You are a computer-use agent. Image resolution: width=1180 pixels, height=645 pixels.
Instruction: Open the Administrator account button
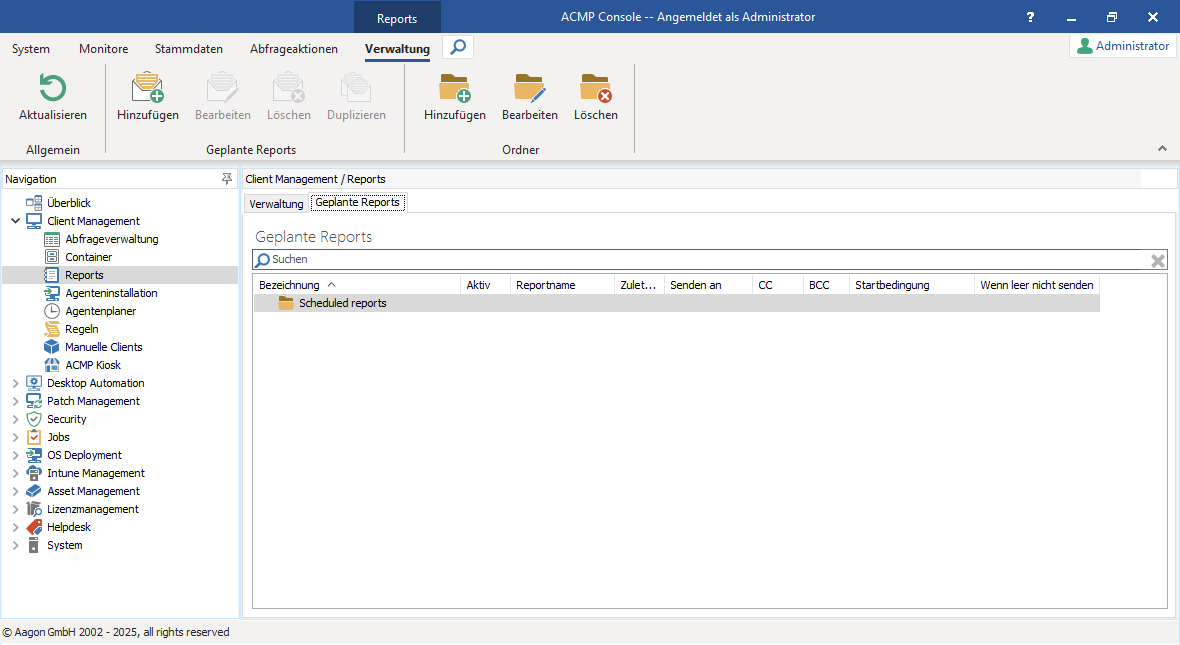coord(1123,45)
